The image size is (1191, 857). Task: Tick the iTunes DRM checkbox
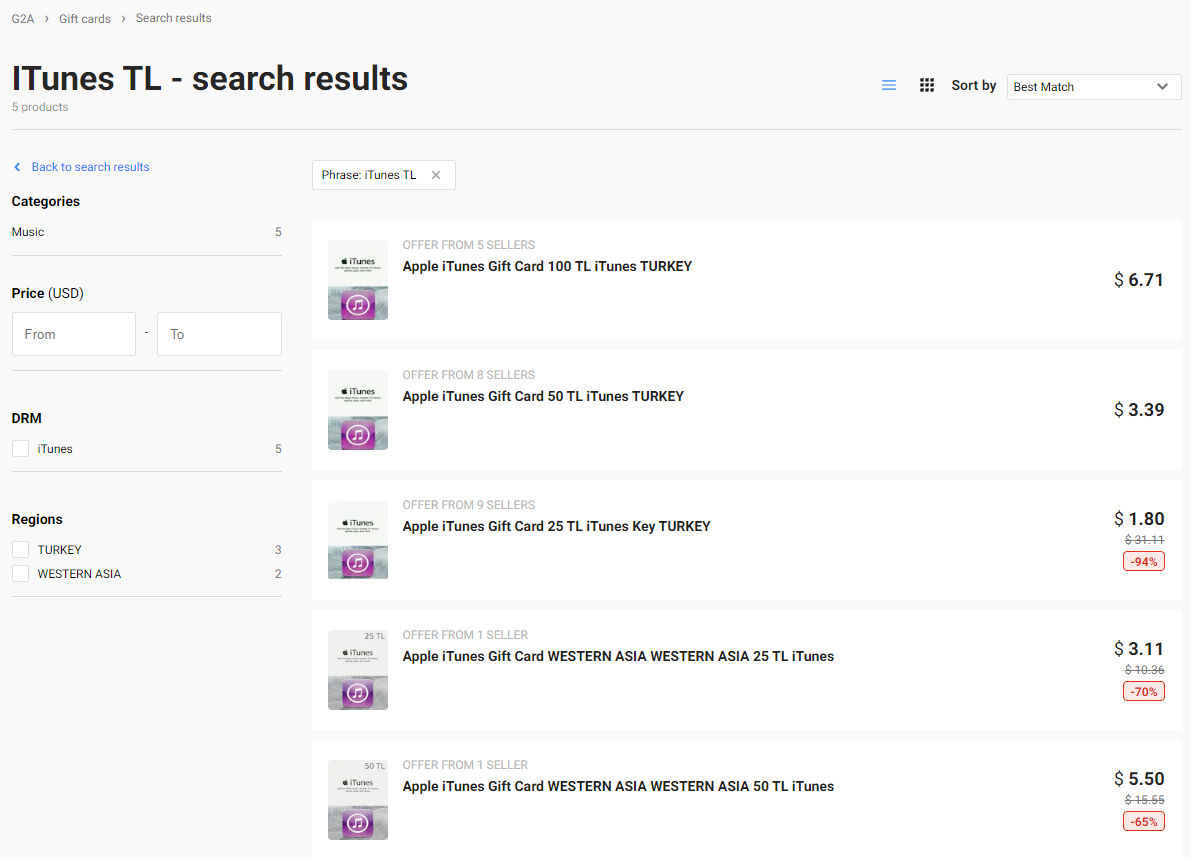[x=21, y=449]
